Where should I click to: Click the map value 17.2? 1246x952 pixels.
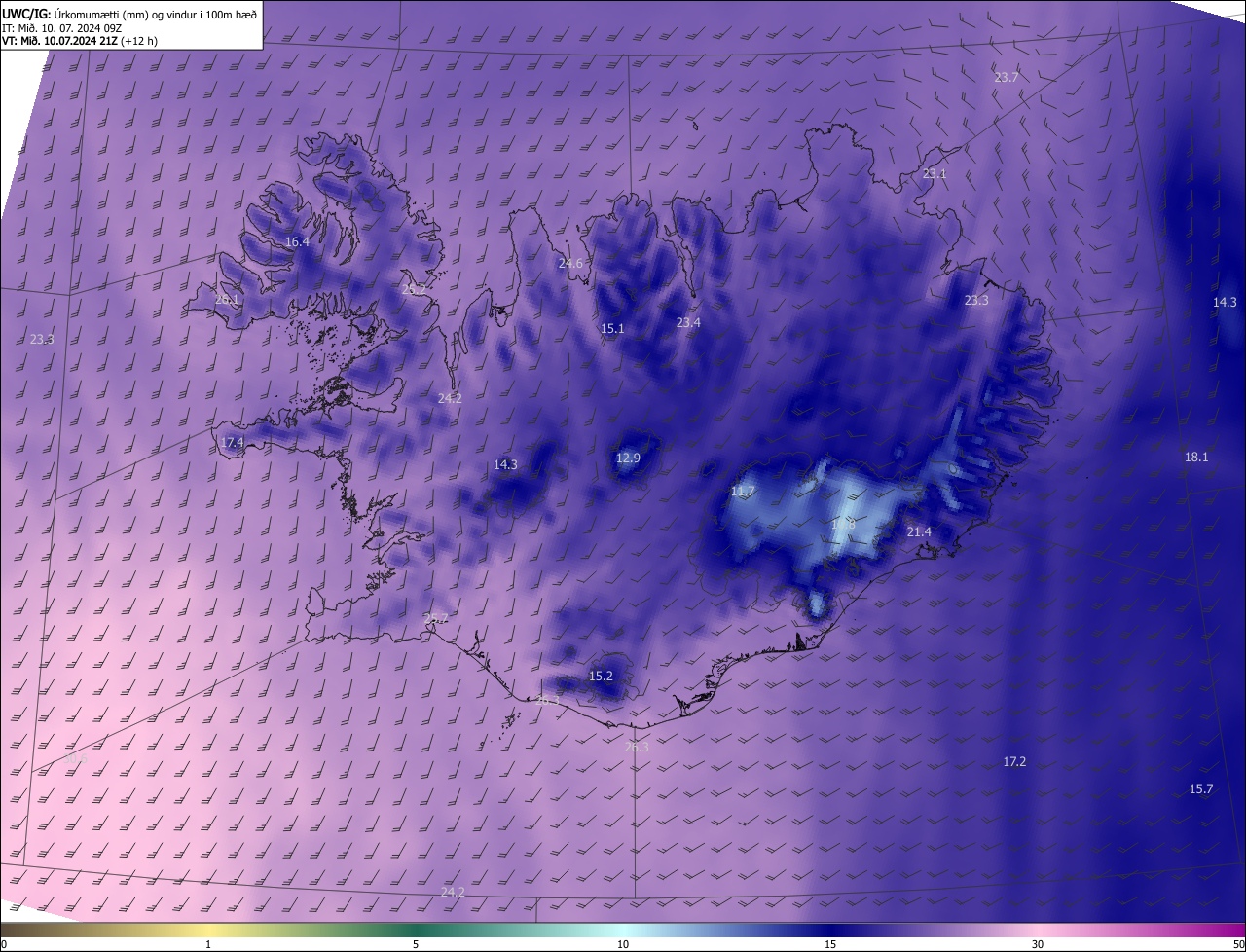[1014, 761]
